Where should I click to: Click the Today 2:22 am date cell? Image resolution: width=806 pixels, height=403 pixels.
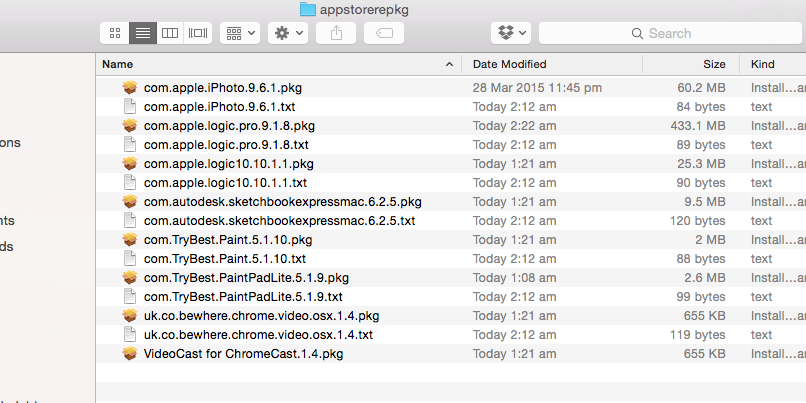tap(514, 126)
